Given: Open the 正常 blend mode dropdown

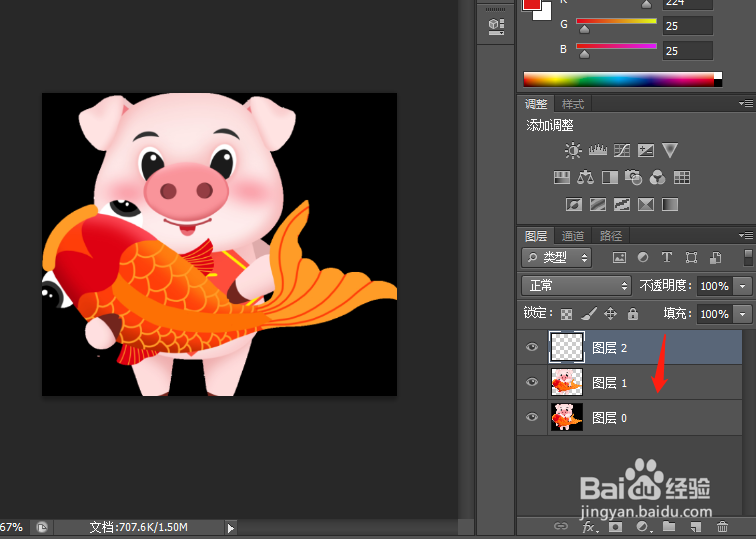Looking at the screenshot, I should (x=576, y=286).
